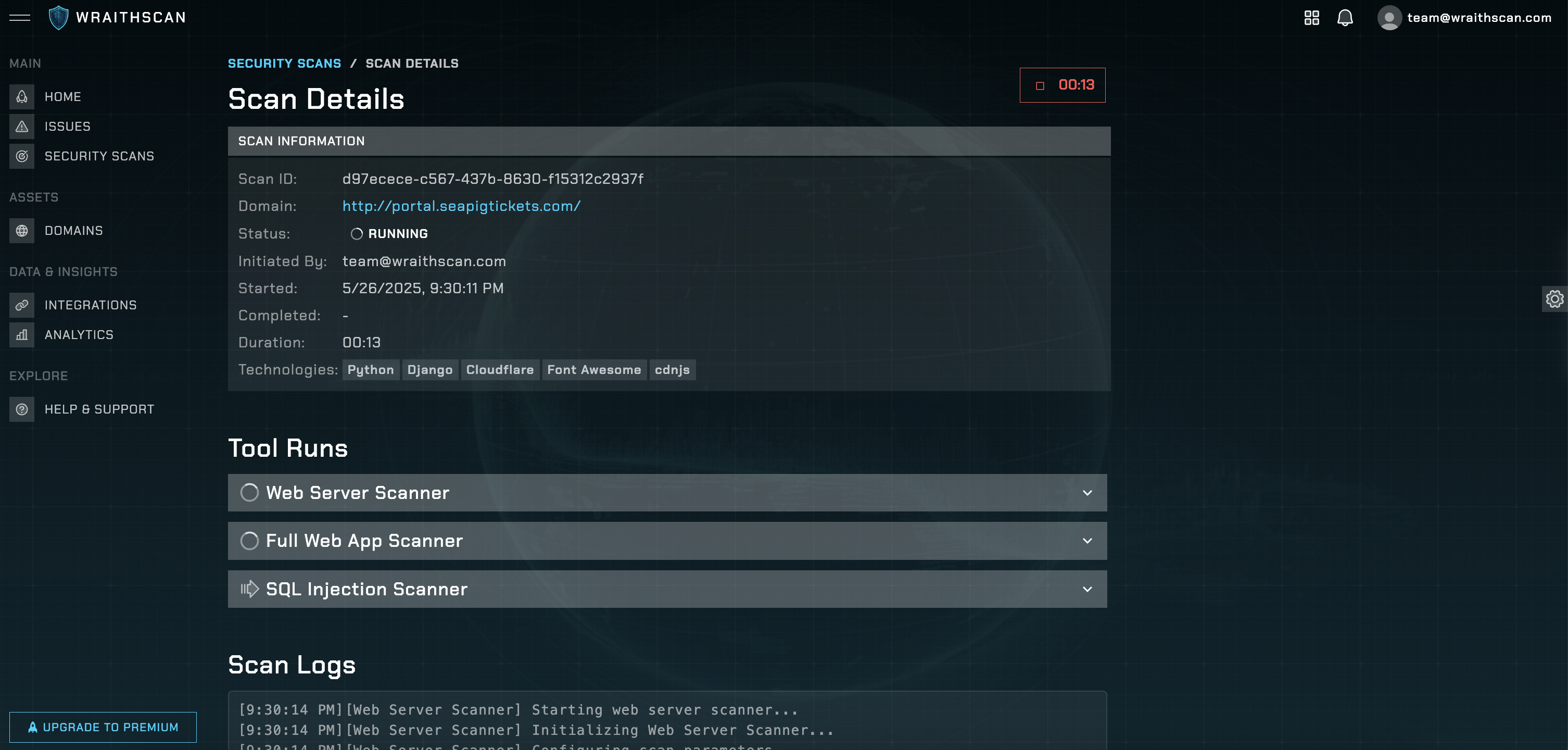
Task: Open Domains using the globe icon
Action: click(x=21, y=230)
